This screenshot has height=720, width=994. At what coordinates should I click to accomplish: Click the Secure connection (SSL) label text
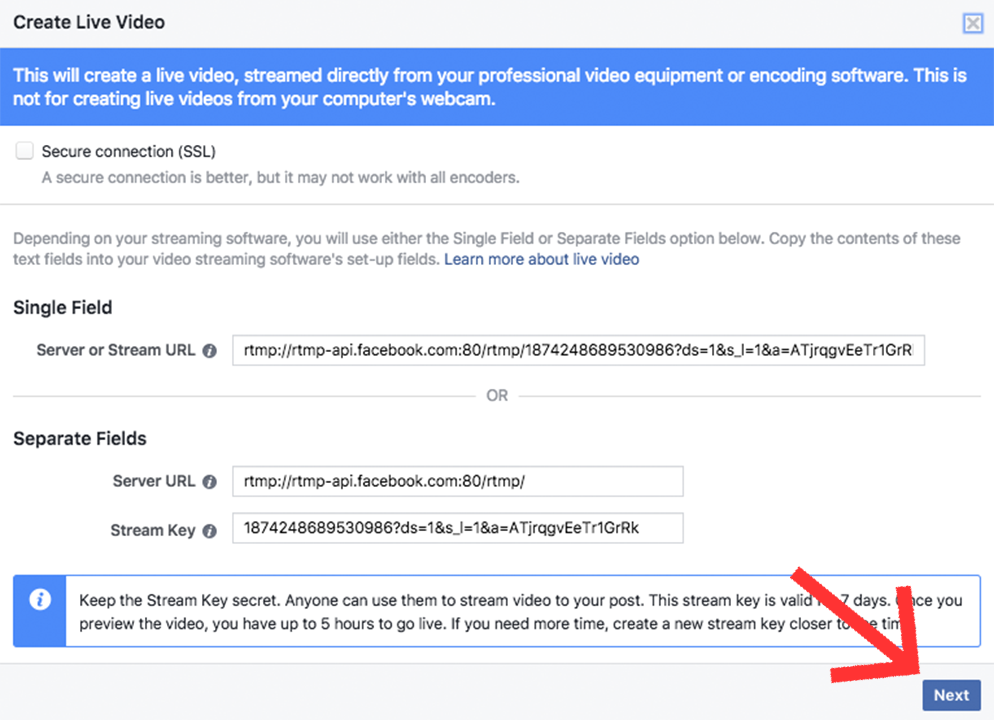(x=128, y=152)
